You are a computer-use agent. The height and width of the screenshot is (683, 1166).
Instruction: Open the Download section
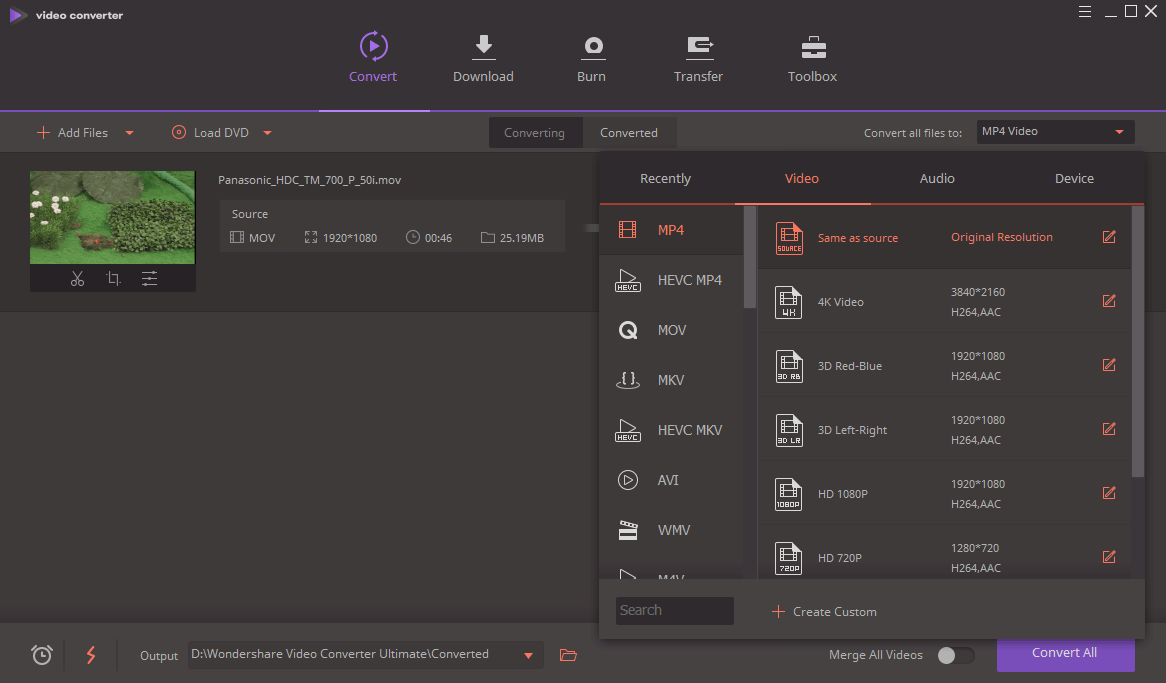coord(483,57)
